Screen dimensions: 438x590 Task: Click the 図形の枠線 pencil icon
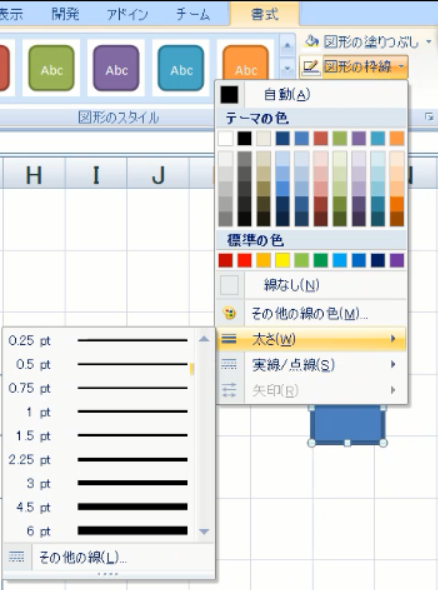coord(311,67)
